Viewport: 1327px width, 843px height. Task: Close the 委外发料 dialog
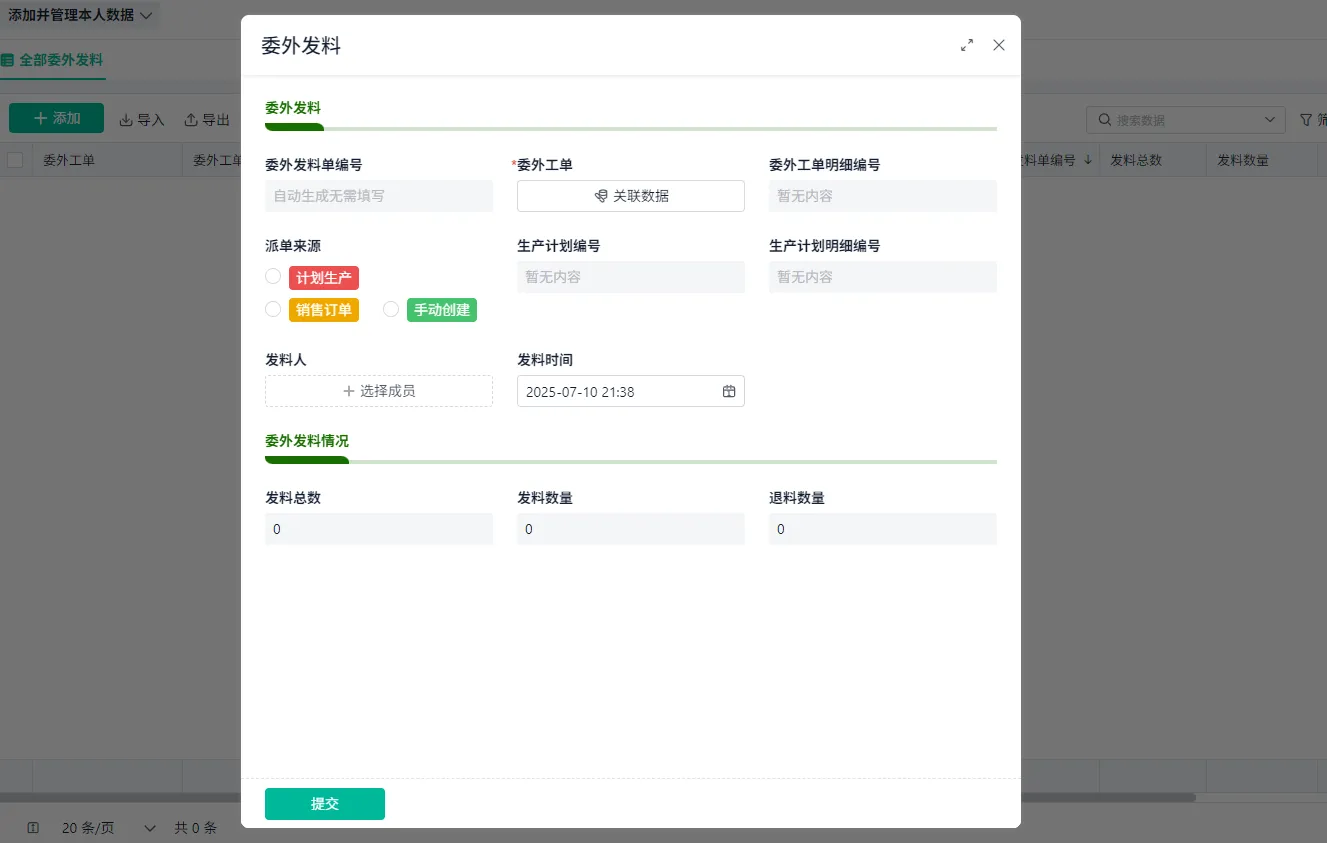pos(999,45)
